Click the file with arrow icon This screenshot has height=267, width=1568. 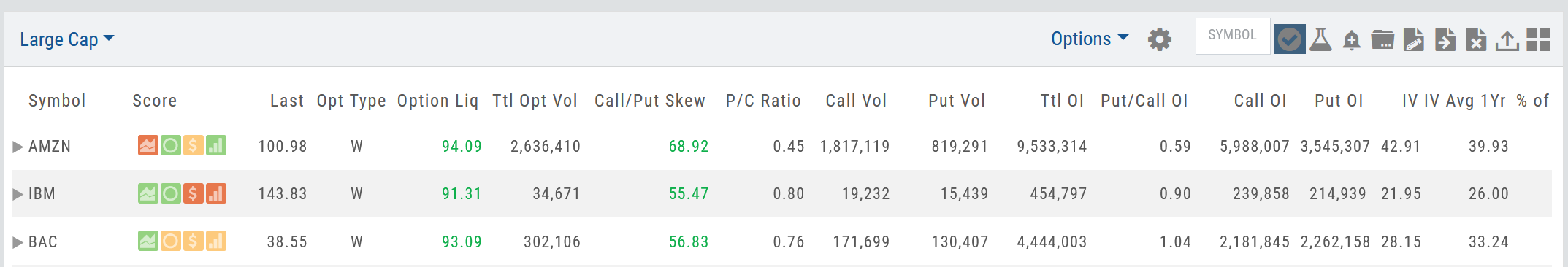1445,39
